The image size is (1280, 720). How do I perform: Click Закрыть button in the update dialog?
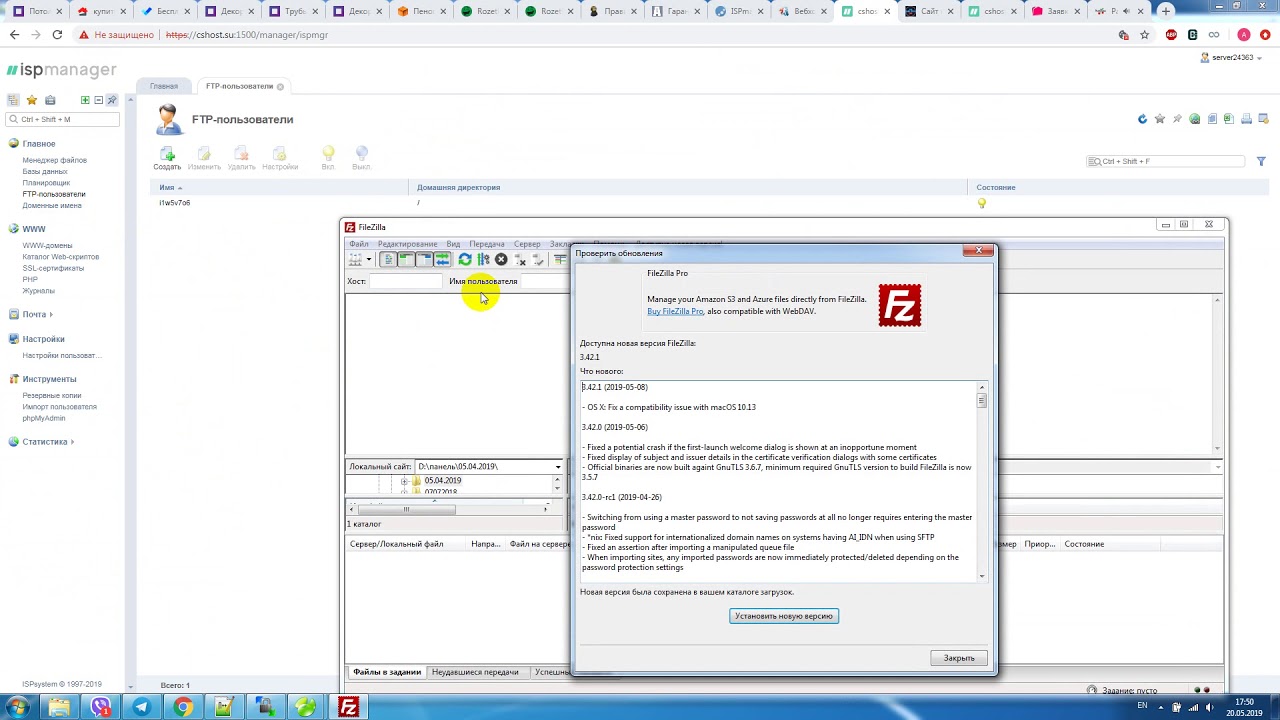coord(959,658)
